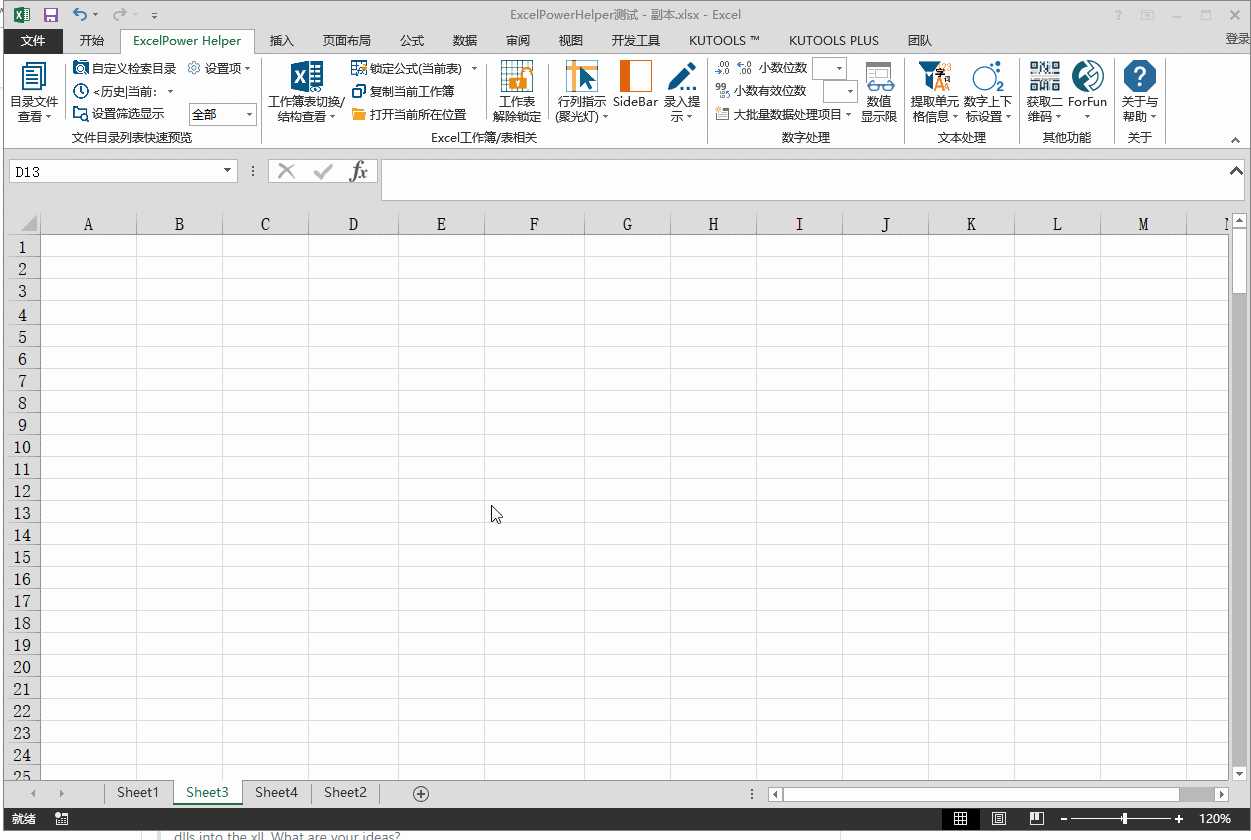Open the 审阅 Review tab
1251x840 pixels.
pos(518,40)
